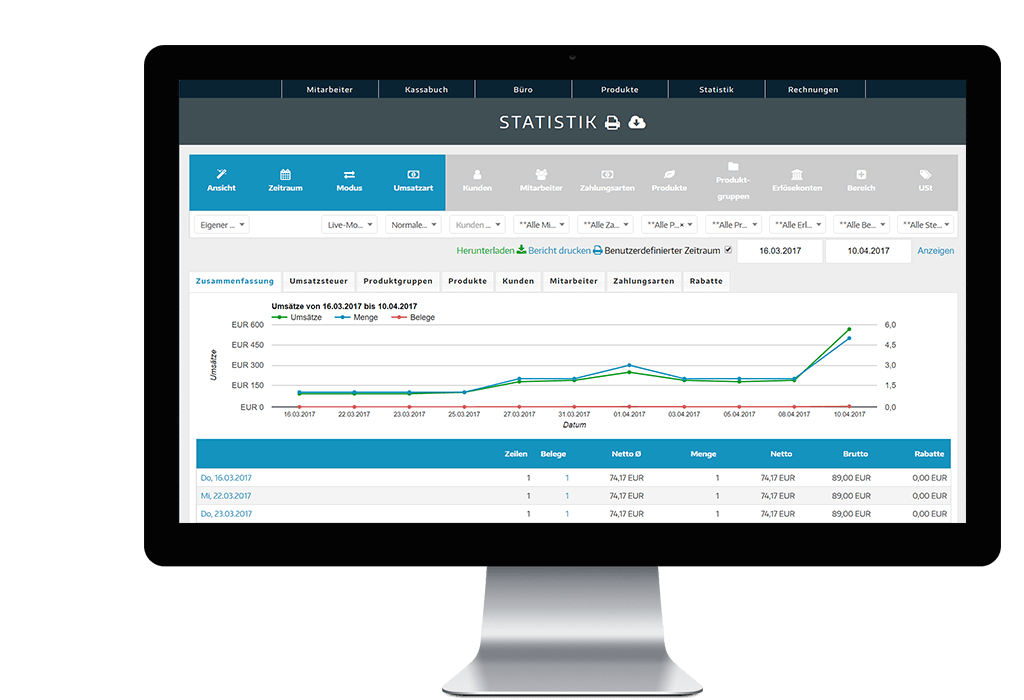Select the Erlösekonten bank icon
The image size is (1024, 700).
(x=797, y=175)
